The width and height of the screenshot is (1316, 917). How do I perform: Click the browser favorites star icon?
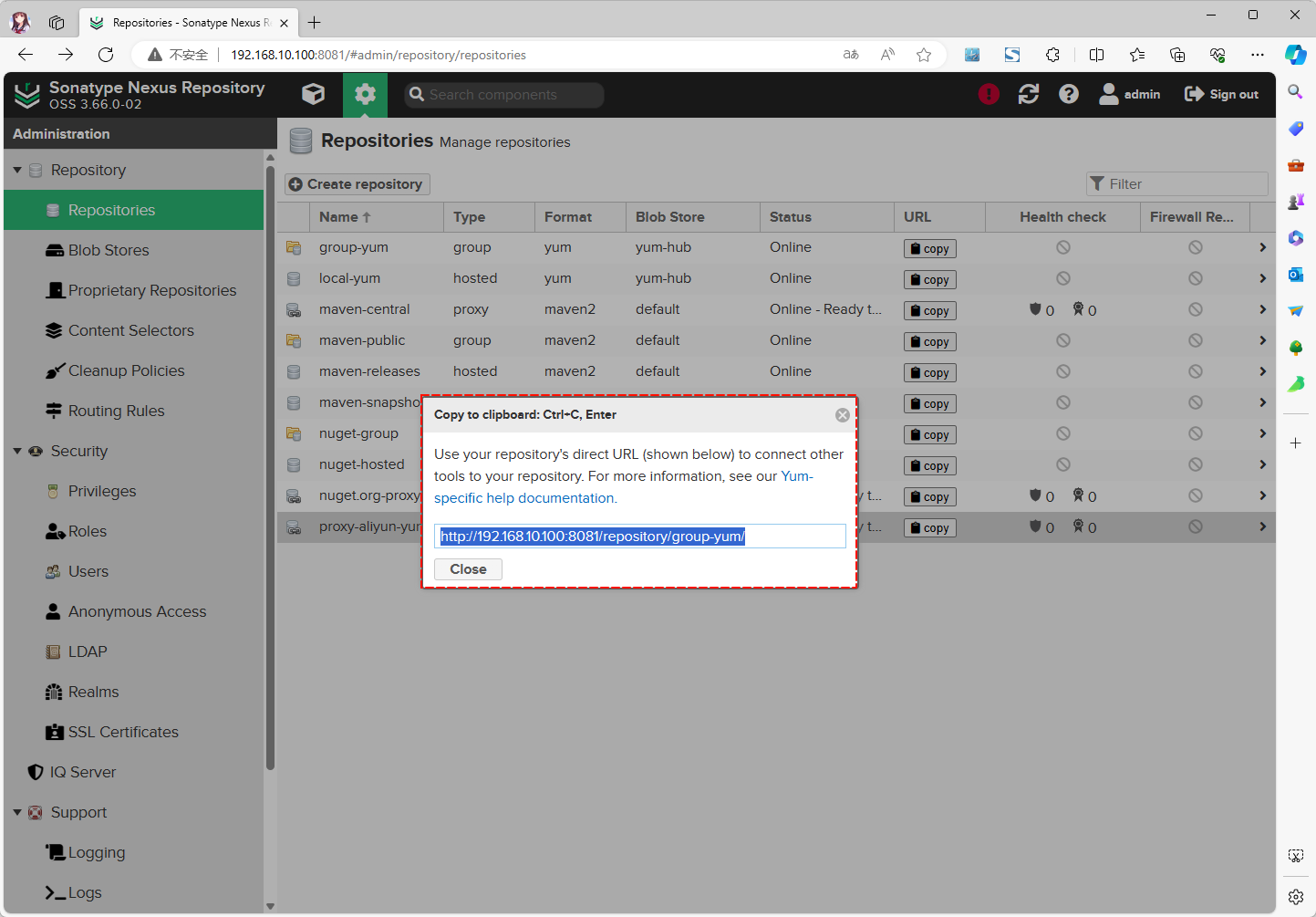pyautogui.click(x=924, y=55)
